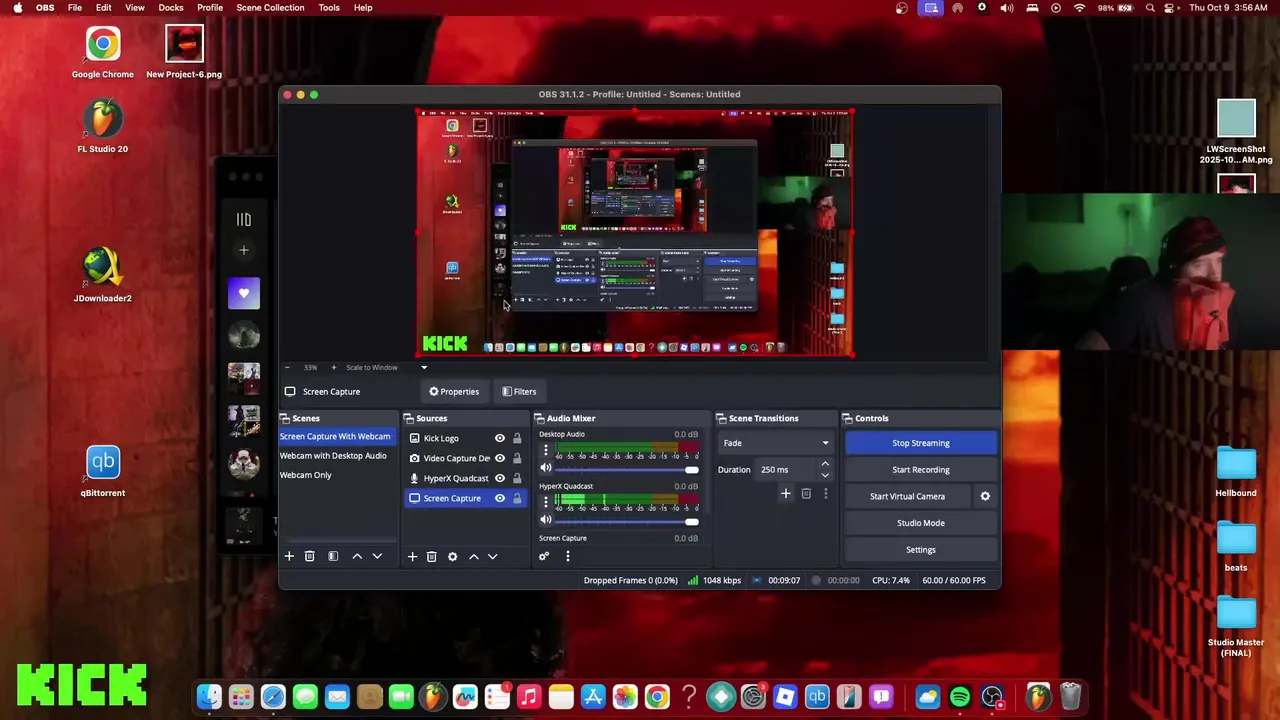Open transition properties three-dot menu
Viewport: 1280px width, 720px height.
click(x=825, y=493)
